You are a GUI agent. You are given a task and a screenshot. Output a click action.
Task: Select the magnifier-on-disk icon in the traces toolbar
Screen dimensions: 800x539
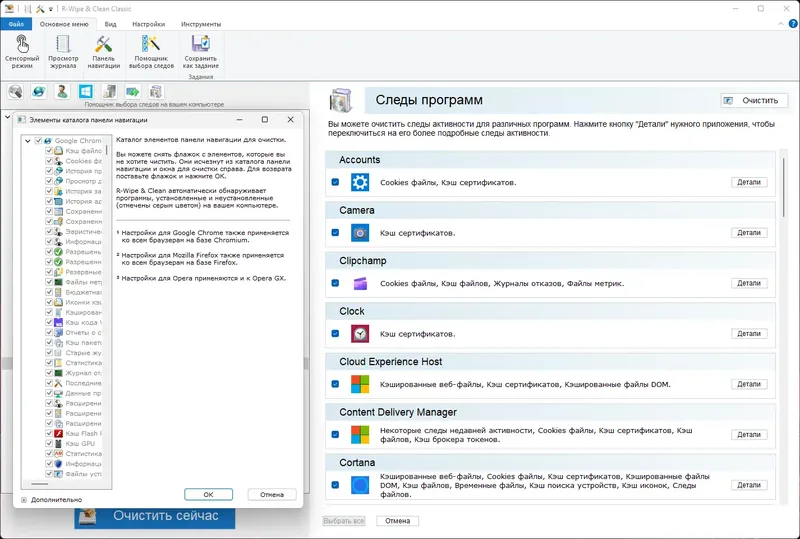[15, 92]
